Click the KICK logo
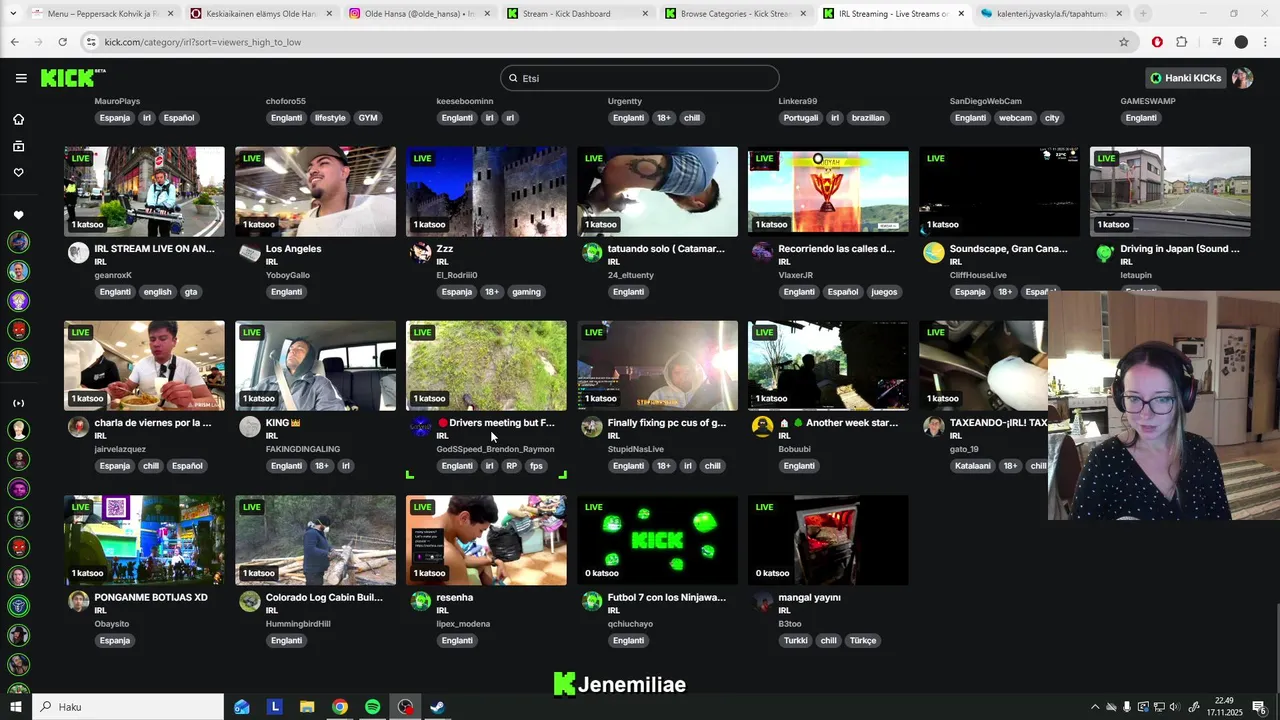Screen dimensions: 1280x720 (x=72, y=78)
